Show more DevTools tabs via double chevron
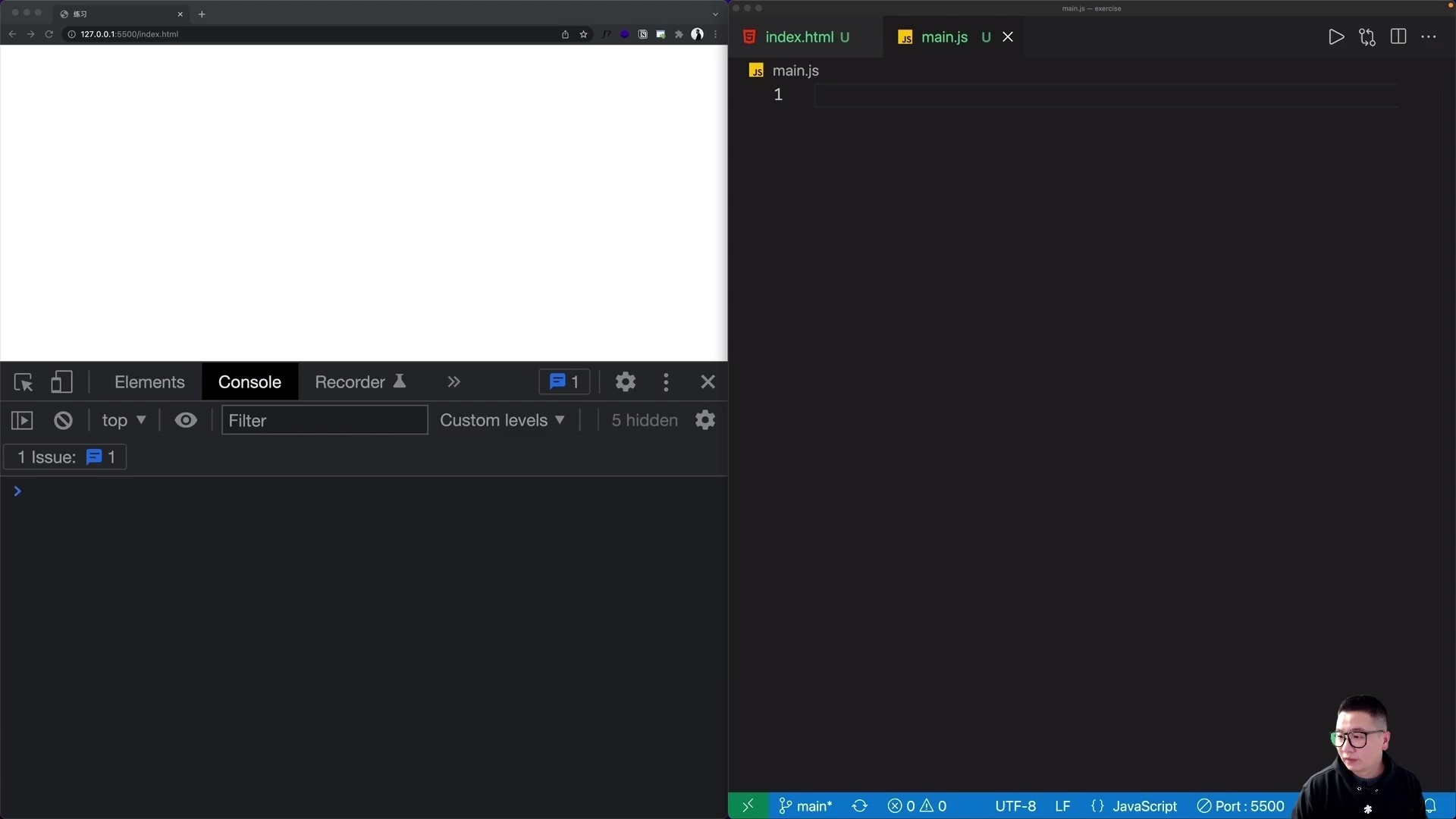This screenshot has width=1456, height=819. (x=453, y=382)
